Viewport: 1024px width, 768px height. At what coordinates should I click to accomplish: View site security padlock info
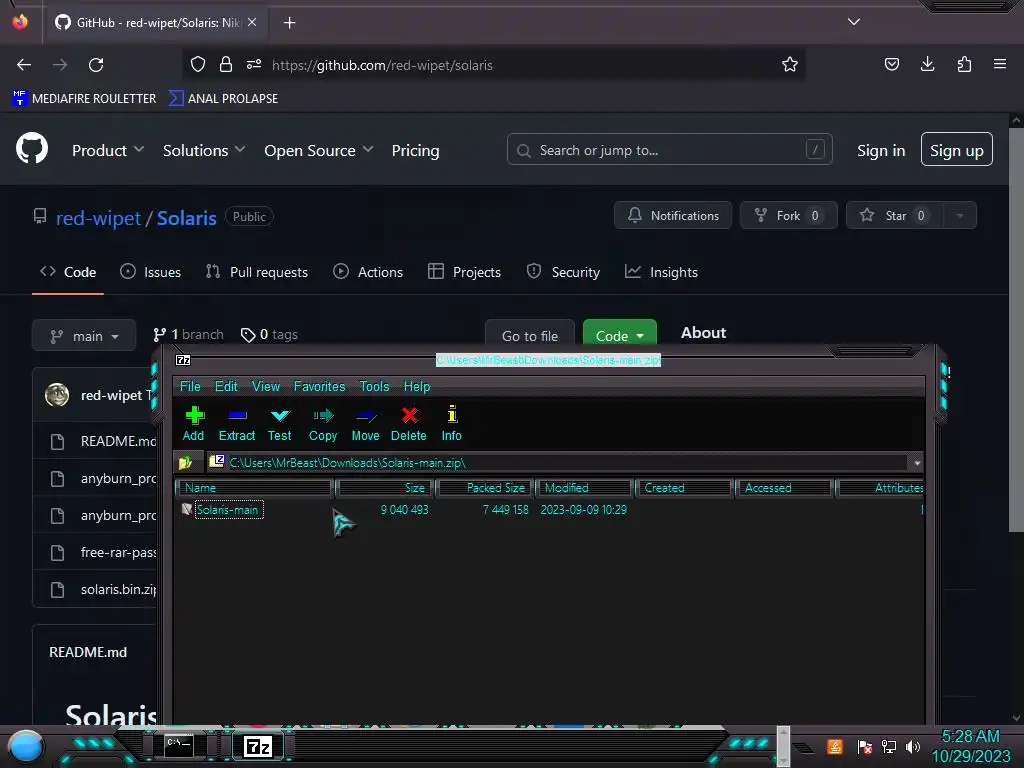[x=226, y=64]
